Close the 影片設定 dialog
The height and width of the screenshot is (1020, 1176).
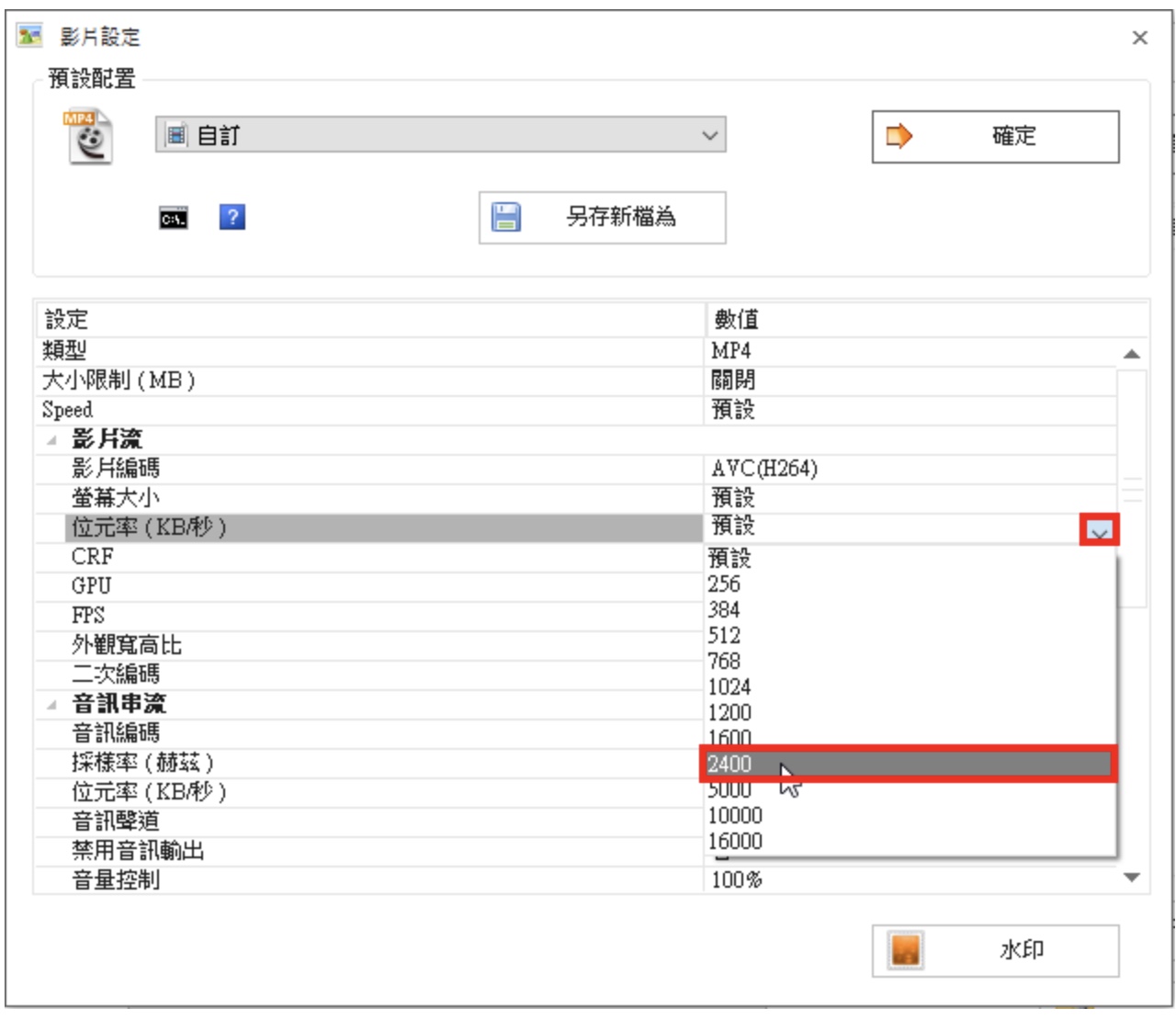click(1139, 38)
